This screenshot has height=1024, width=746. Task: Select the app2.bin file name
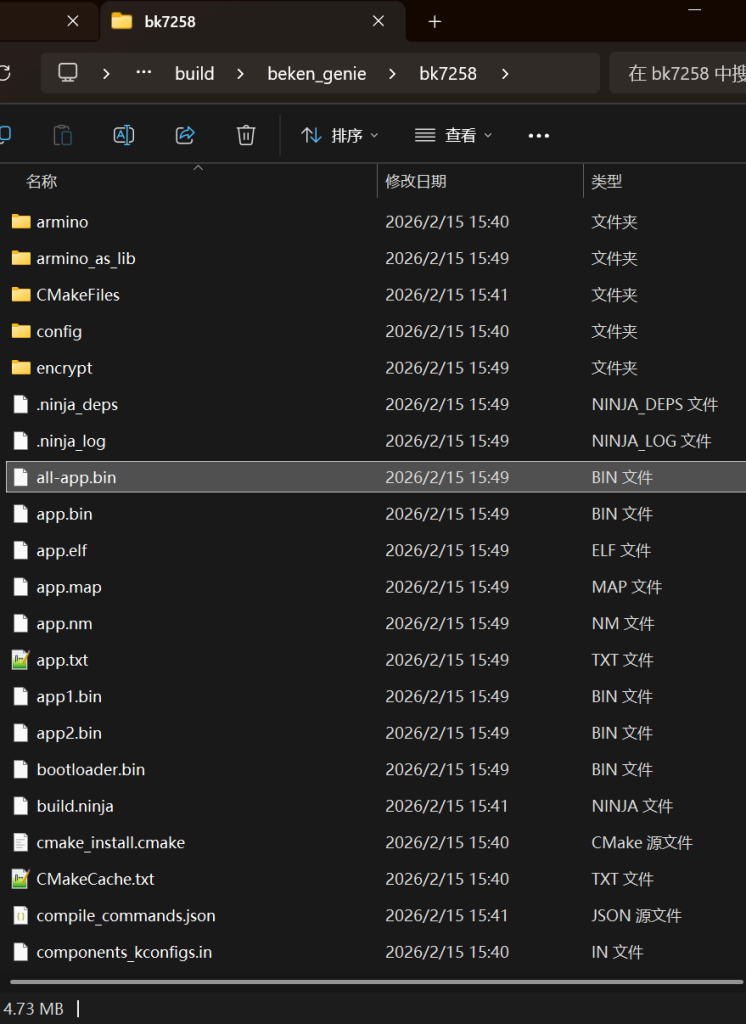69,733
